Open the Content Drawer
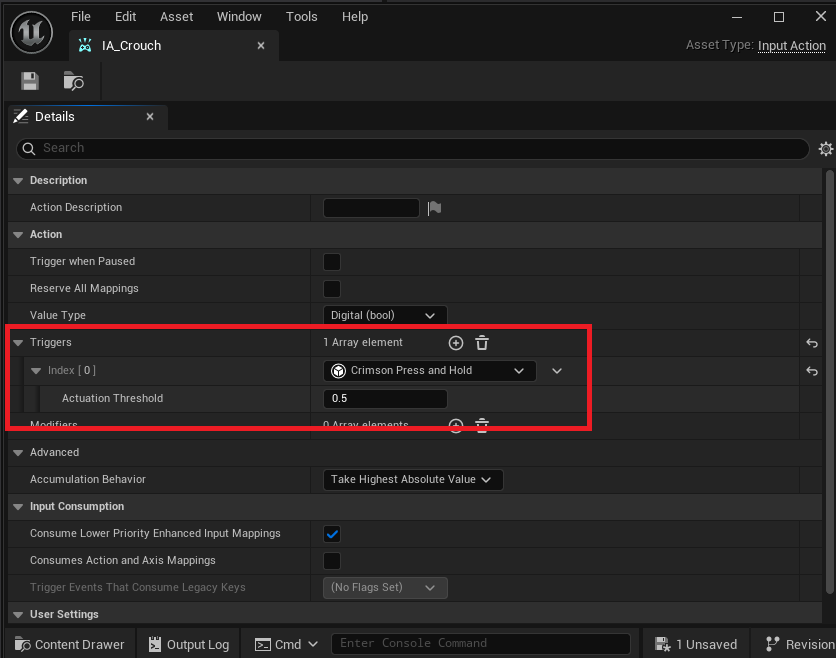 coord(69,644)
